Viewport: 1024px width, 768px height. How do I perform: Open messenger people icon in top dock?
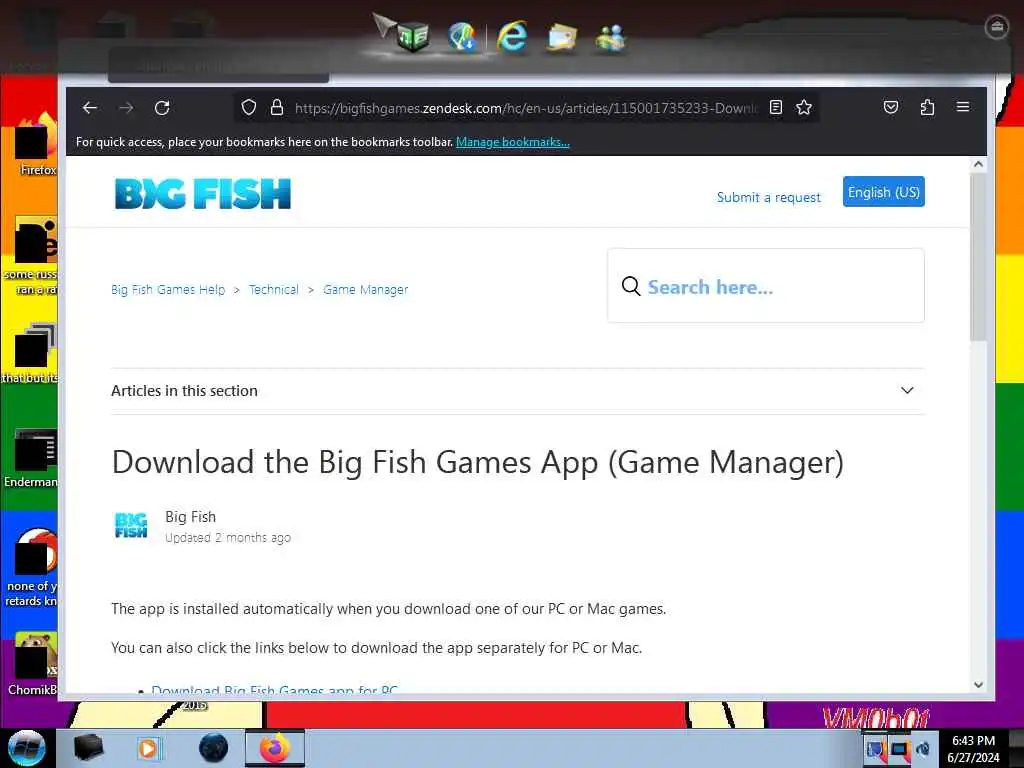click(x=611, y=37)
